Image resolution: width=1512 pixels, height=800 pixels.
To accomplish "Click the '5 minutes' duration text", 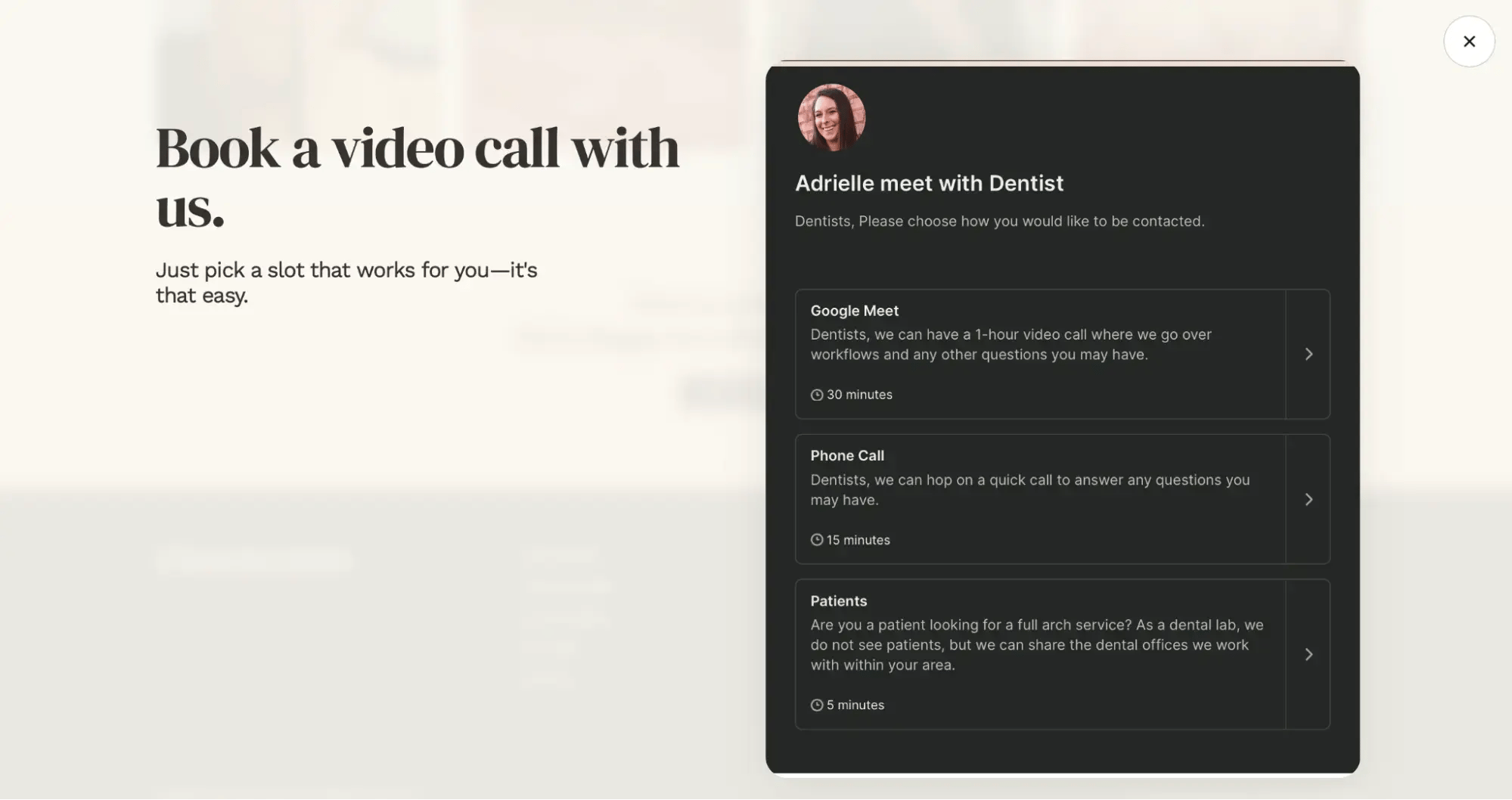I will click(855, 705).
